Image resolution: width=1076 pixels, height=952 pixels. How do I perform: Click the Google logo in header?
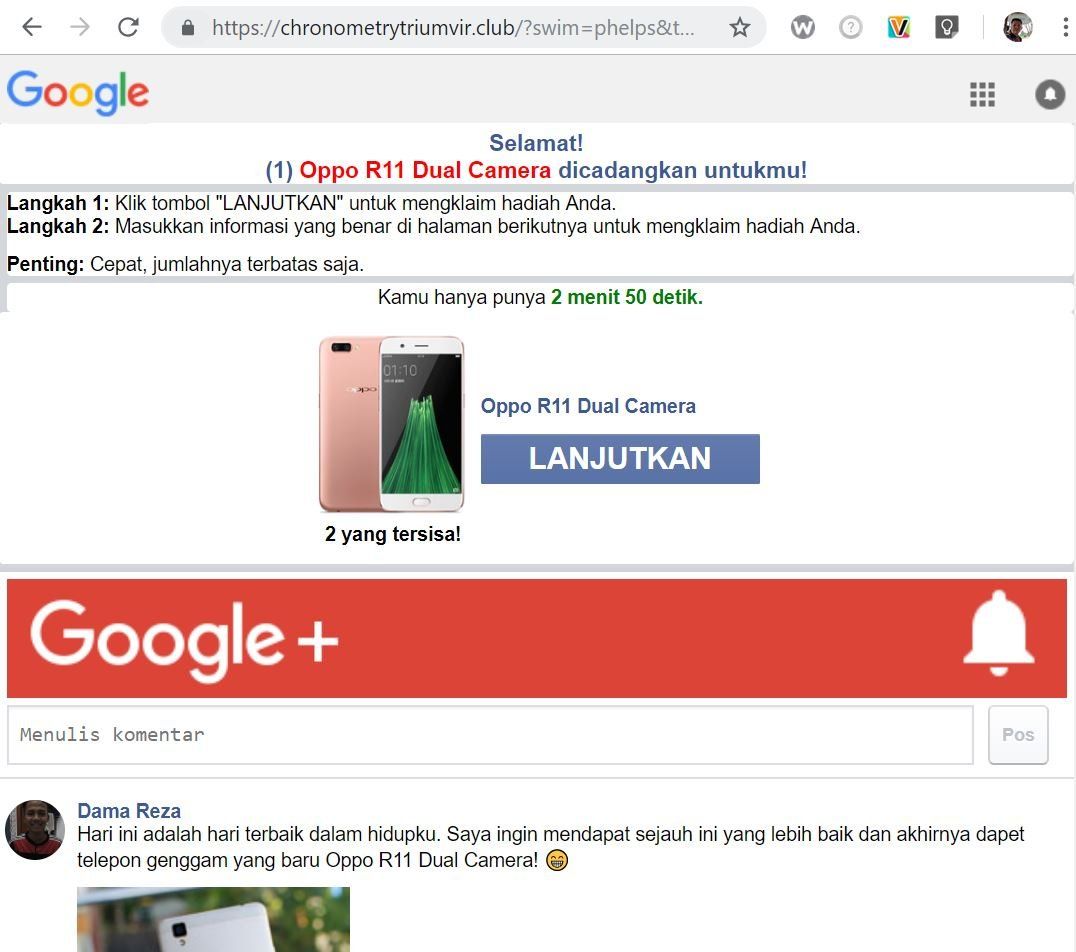tap(78, 93)
